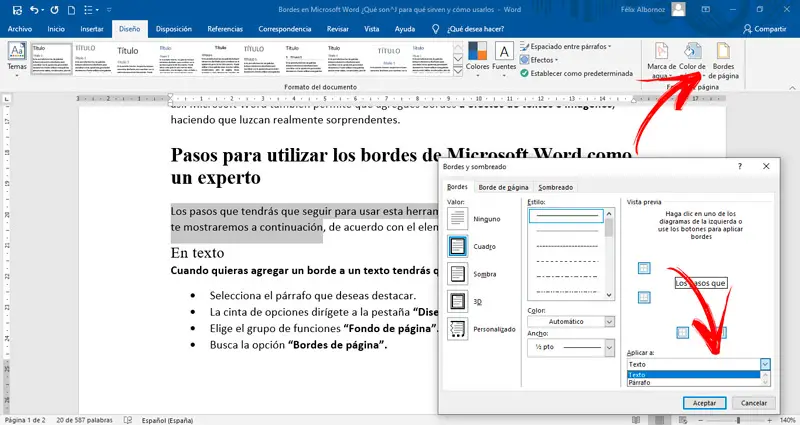Select the solid line style in Estilo list
Viewport: 800px width, 425px height.
pos(566,216)
